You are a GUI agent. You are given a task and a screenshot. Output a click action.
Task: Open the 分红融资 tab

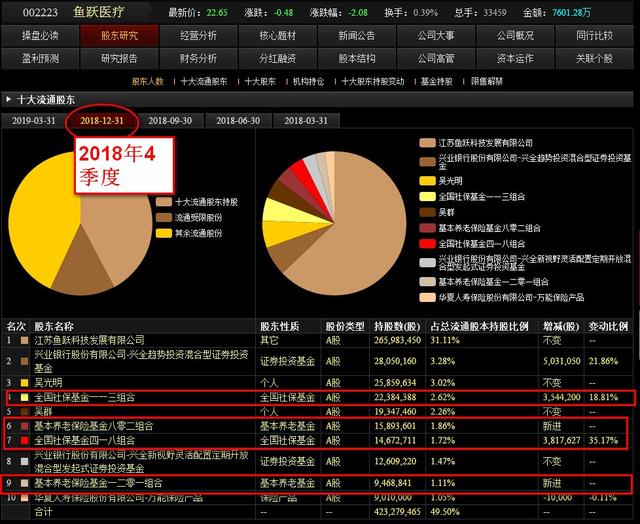tap(278, 58)
